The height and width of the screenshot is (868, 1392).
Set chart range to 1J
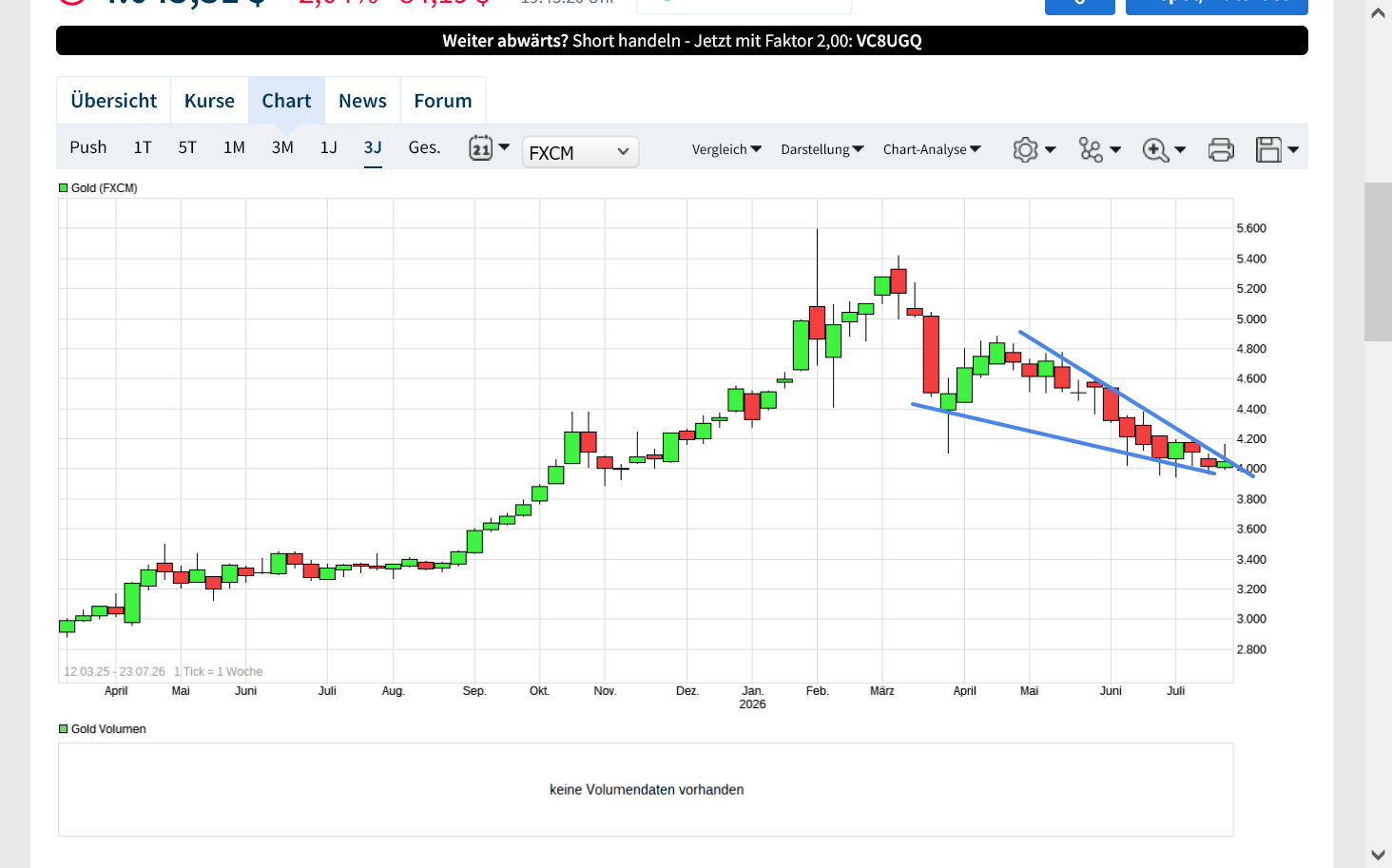(x=329, y=147)
